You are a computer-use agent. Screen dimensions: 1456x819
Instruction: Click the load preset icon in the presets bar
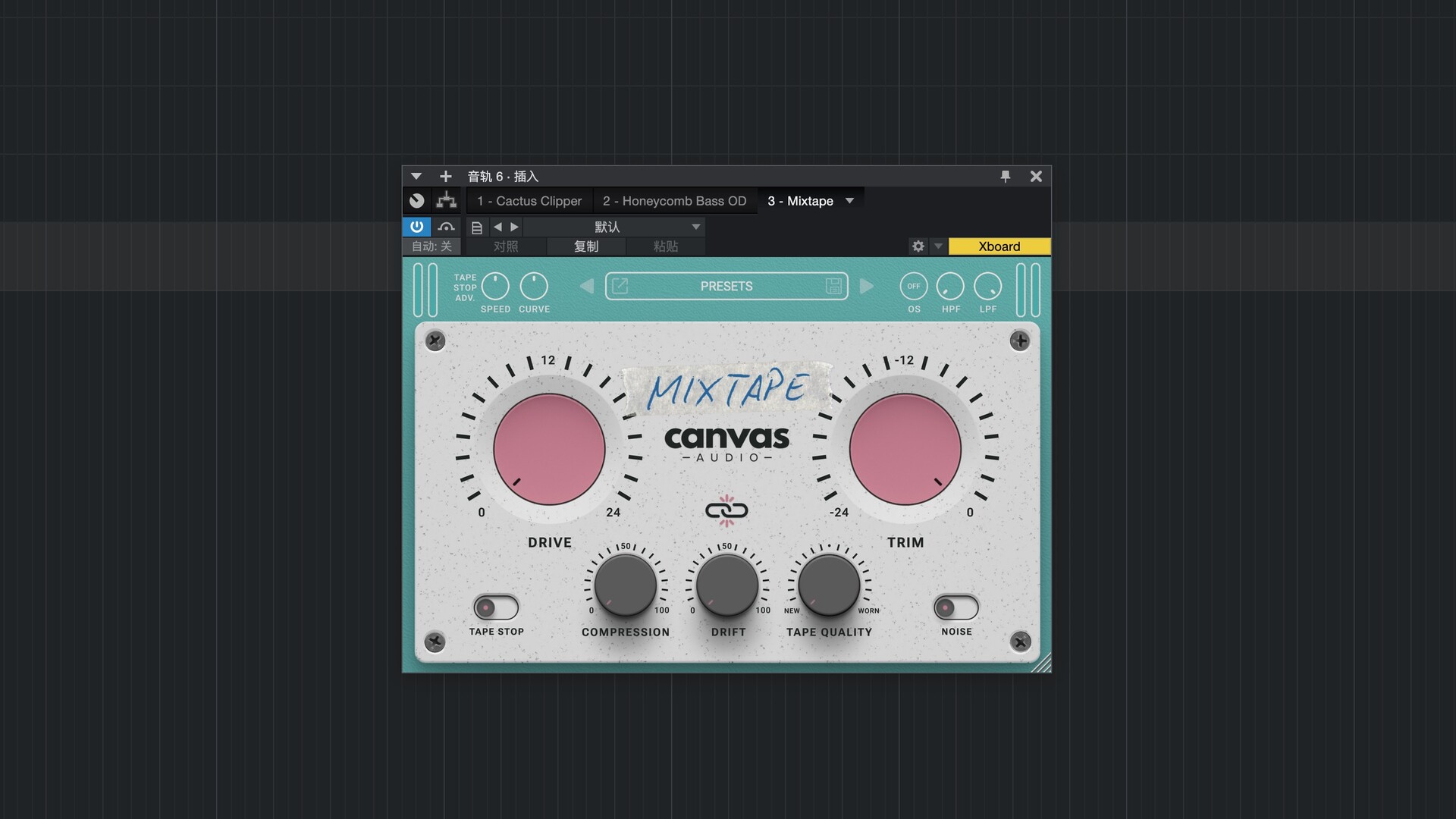(620, 286)
